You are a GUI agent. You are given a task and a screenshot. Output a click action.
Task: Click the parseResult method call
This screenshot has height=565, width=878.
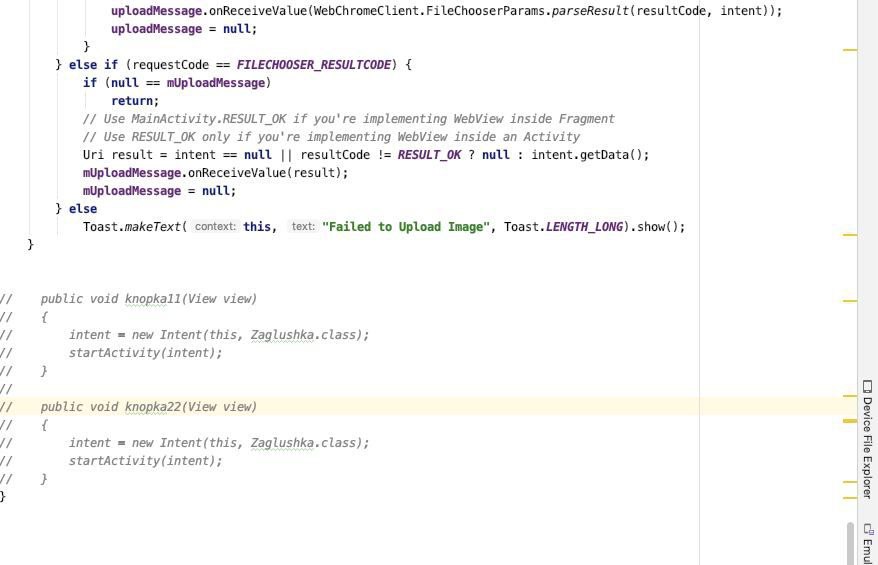tap(590, 11)
